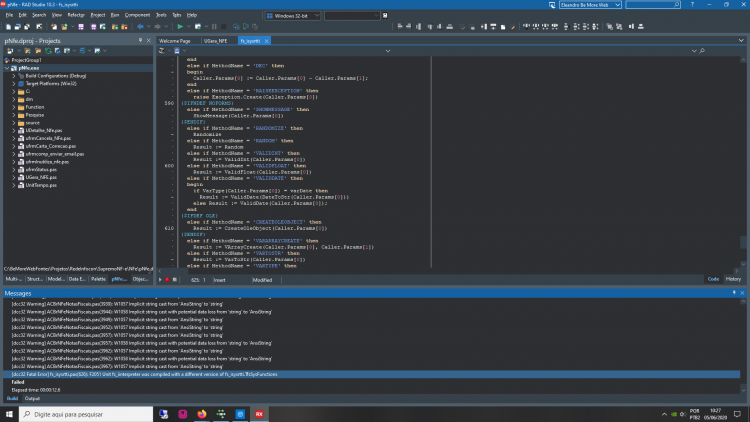Expand the Pesquisa folder

[x=13, y=115]
